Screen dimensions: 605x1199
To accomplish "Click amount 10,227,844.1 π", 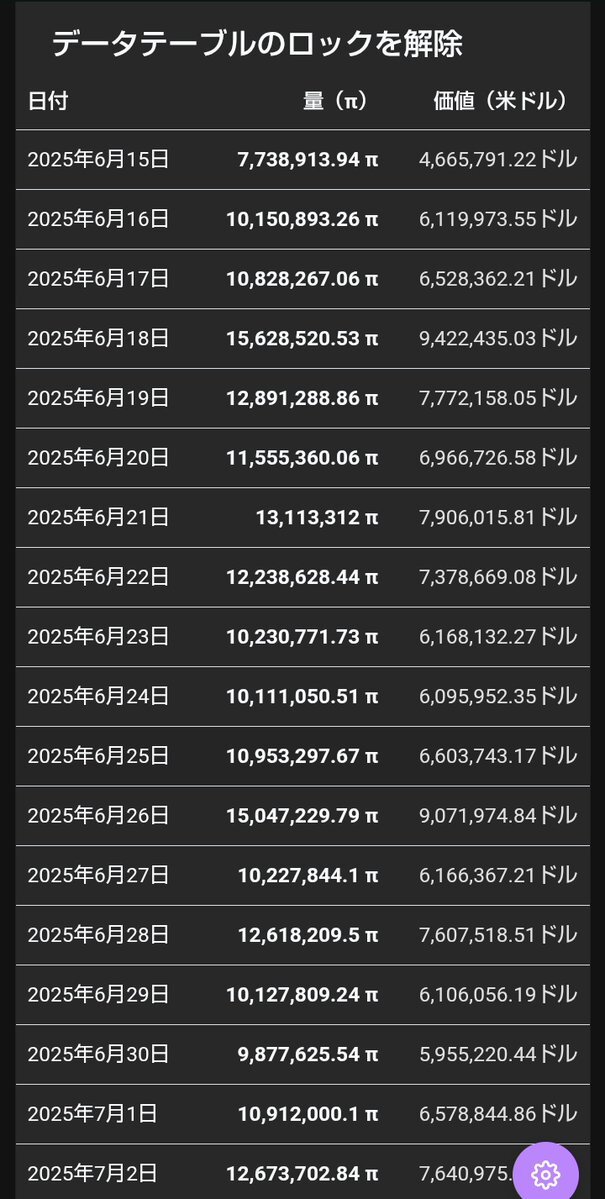I will (308, 876).
